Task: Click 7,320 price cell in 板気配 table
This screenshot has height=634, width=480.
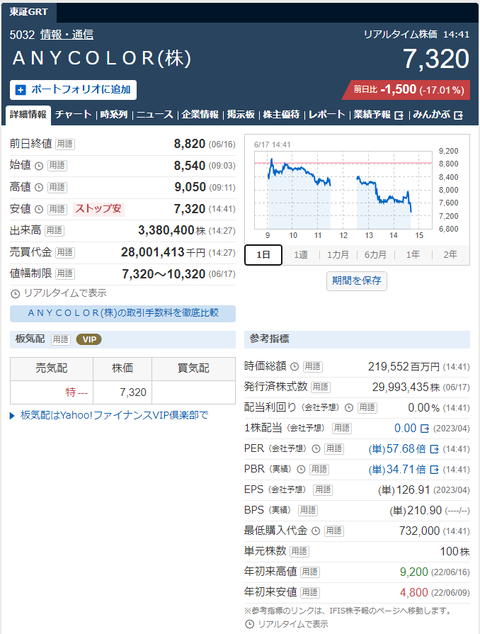Action: [122, 392]
